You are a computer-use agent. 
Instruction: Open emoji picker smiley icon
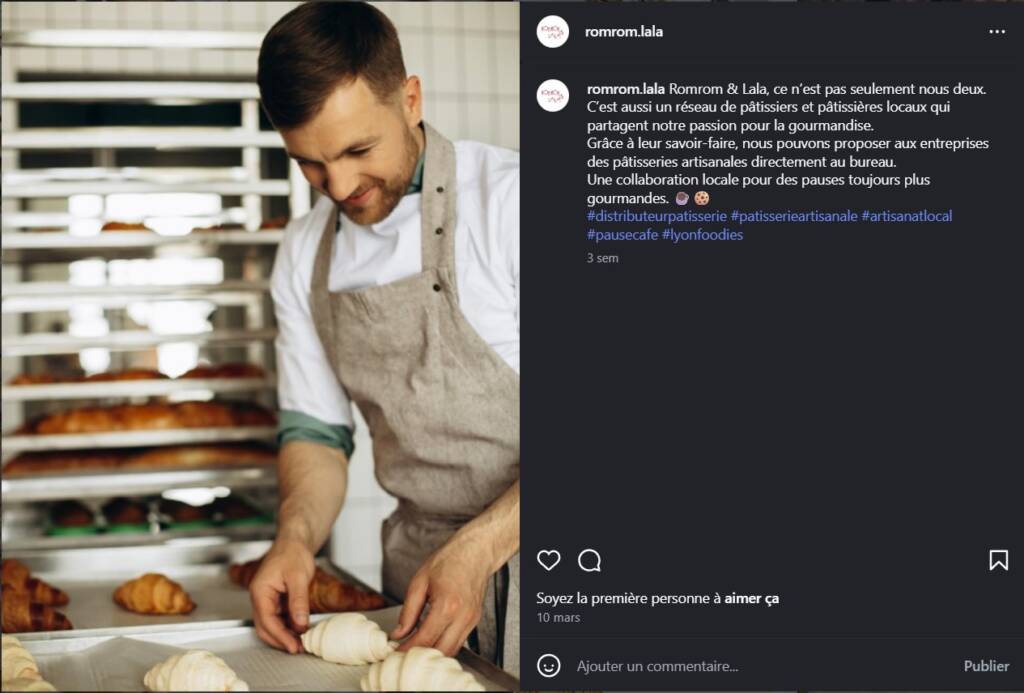pos(549,666)
